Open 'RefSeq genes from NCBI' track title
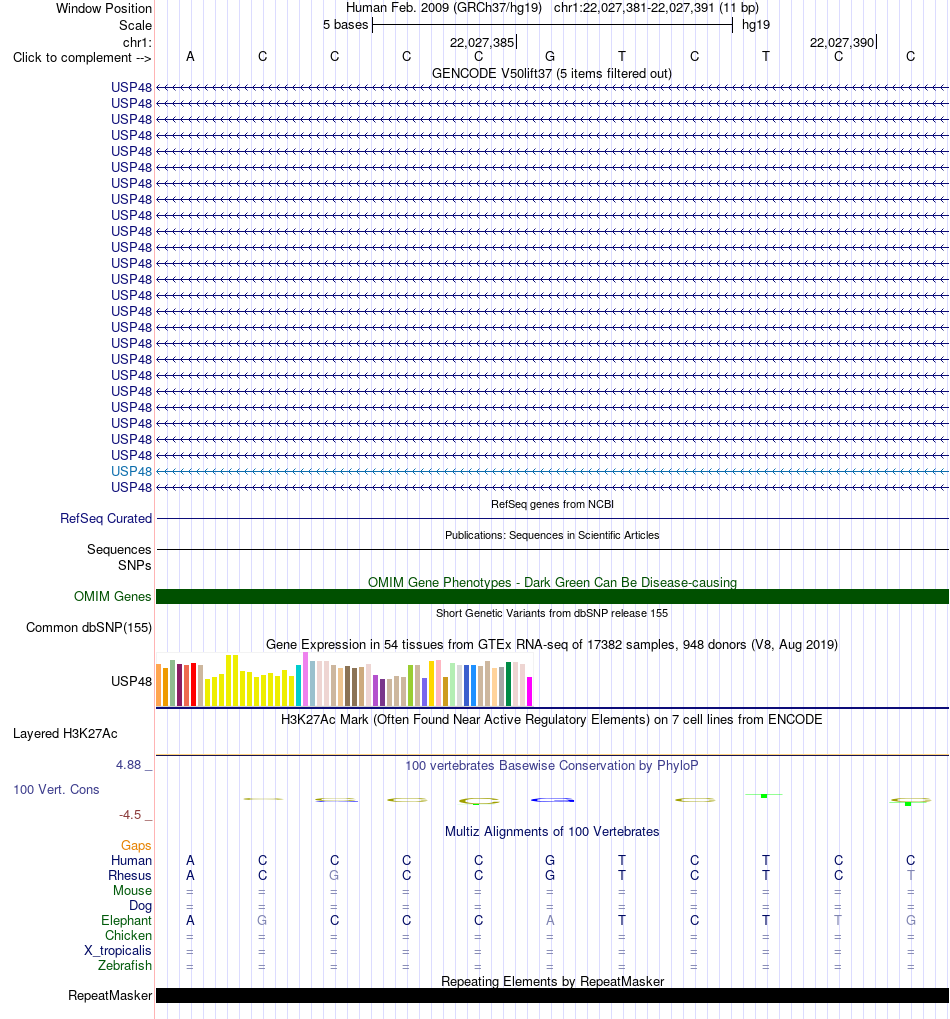The width and height of the screenshot is (950, 1019). (552, 504)
